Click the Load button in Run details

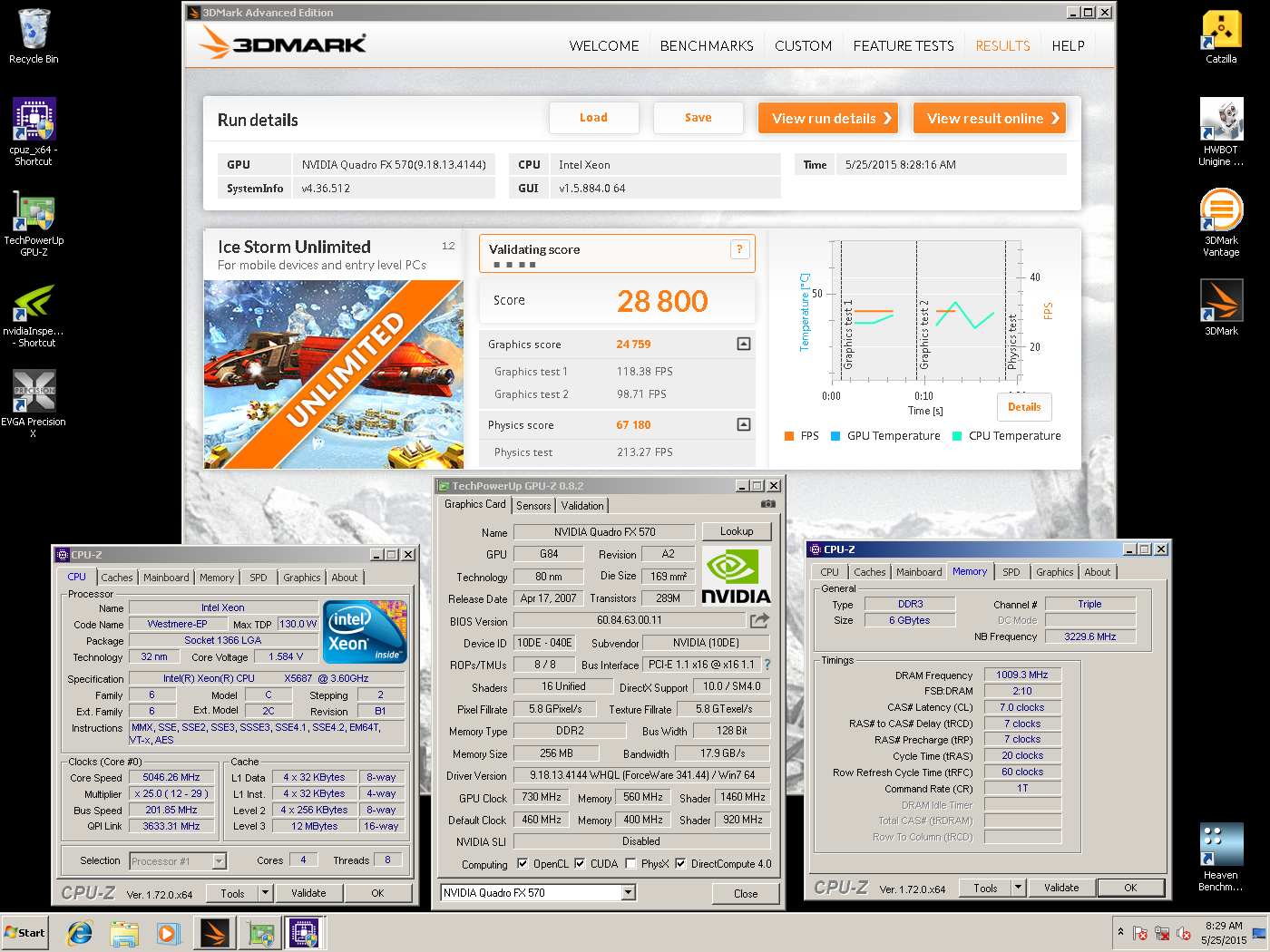(x=594, y=118)
